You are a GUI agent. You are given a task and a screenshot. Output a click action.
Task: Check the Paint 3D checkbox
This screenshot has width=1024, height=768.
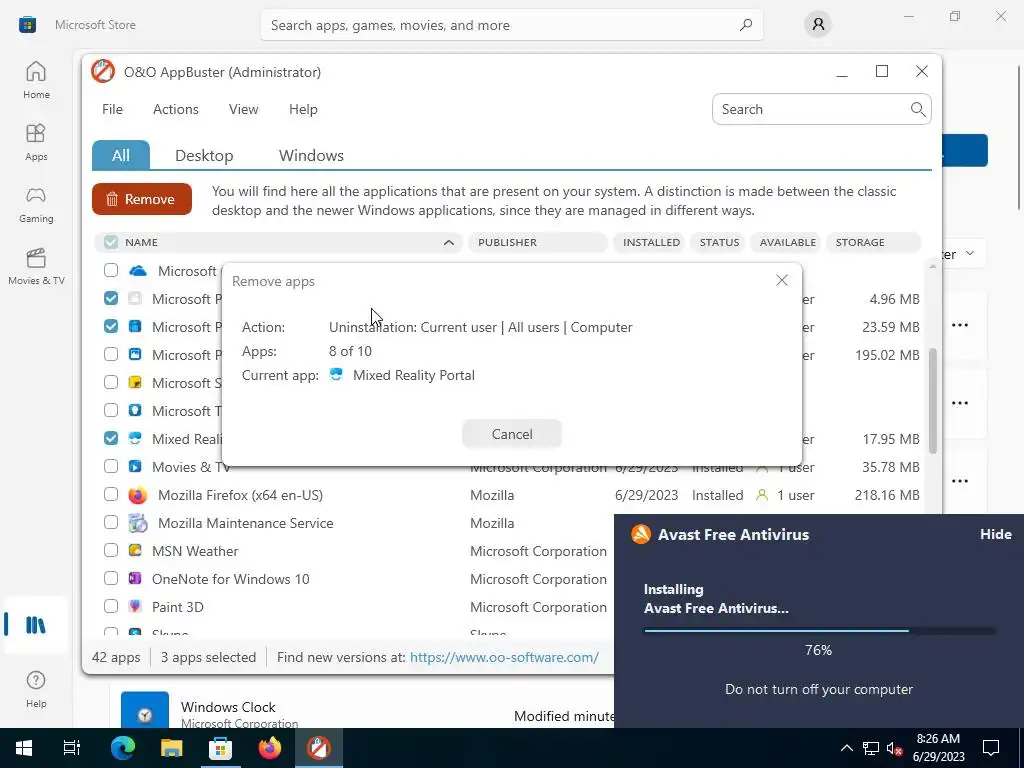point(111,607)
